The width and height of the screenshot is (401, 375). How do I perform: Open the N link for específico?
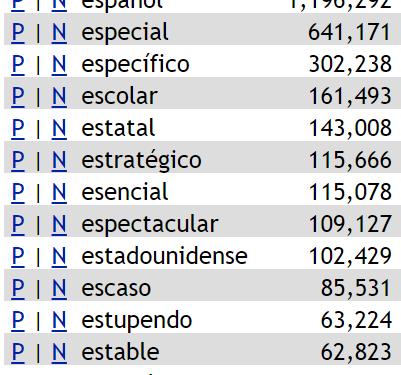[59, 64]
